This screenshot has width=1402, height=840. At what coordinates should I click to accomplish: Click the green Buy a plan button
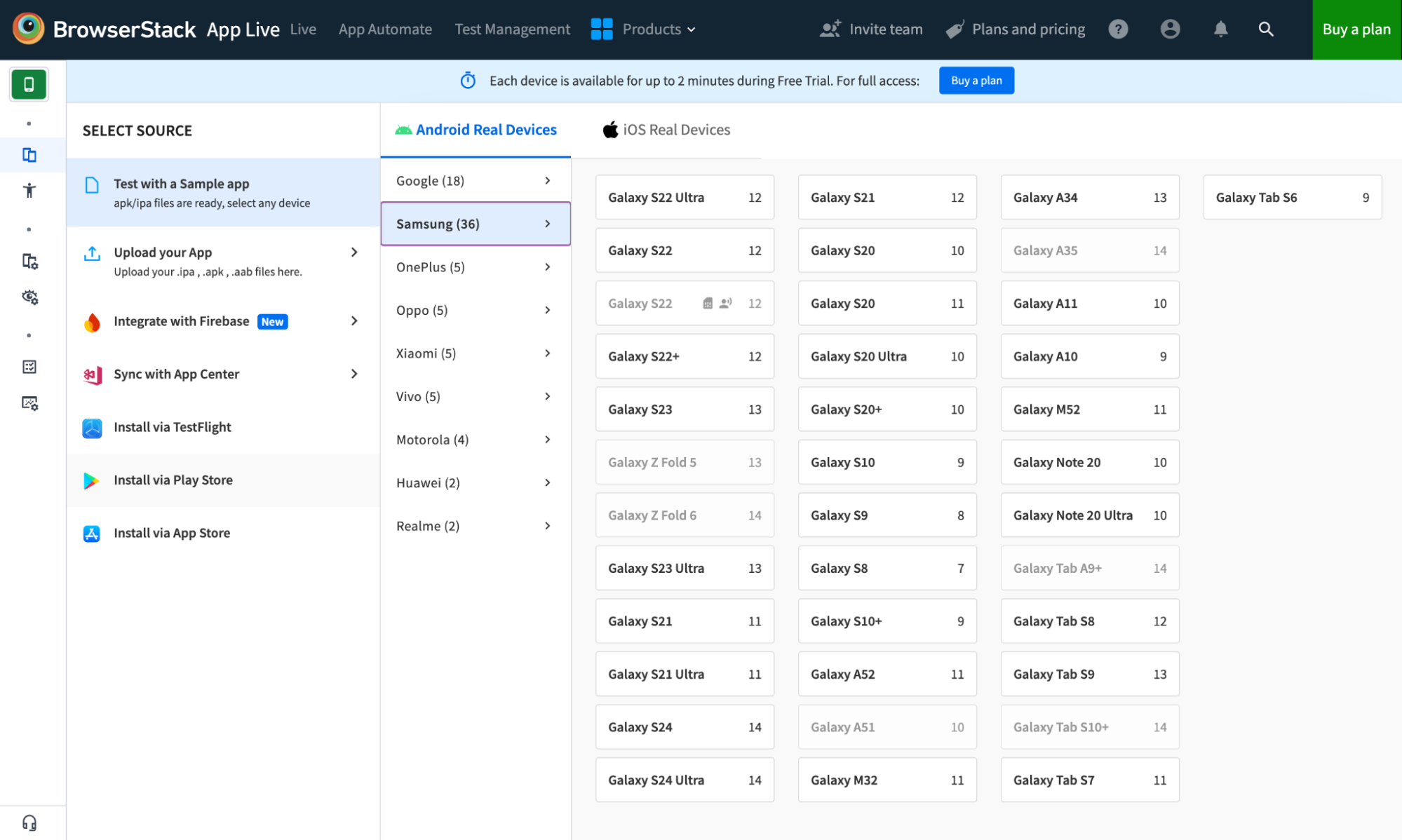[x=1356, y=29]
